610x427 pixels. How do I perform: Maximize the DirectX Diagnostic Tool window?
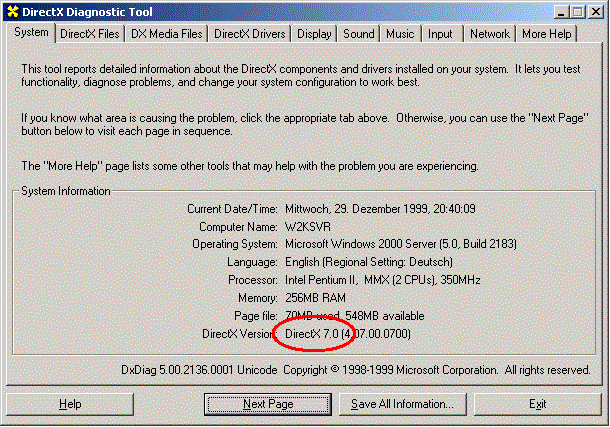pos(578,12)
